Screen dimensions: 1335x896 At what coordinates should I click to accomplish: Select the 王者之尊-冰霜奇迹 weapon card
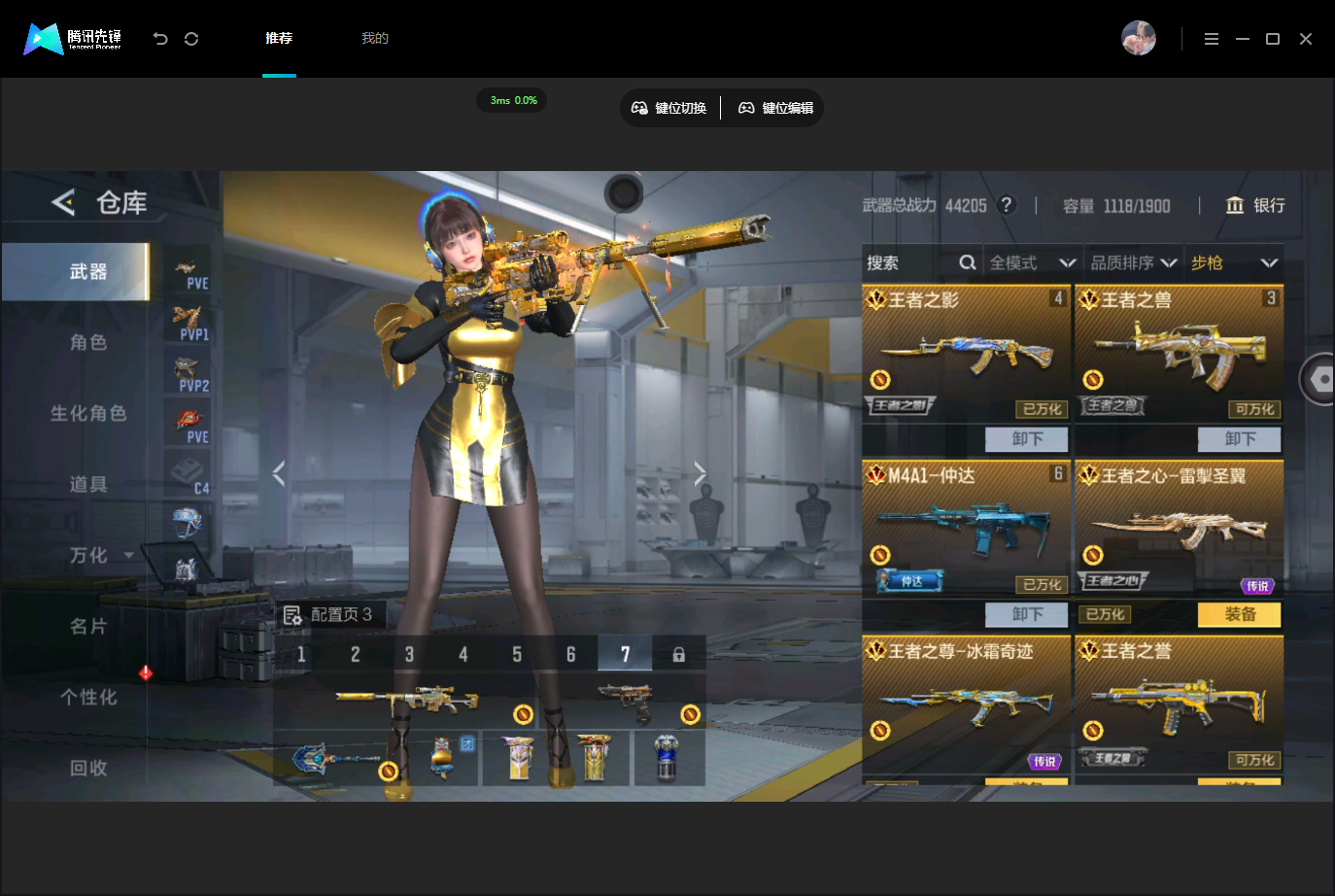coord(966,705)
